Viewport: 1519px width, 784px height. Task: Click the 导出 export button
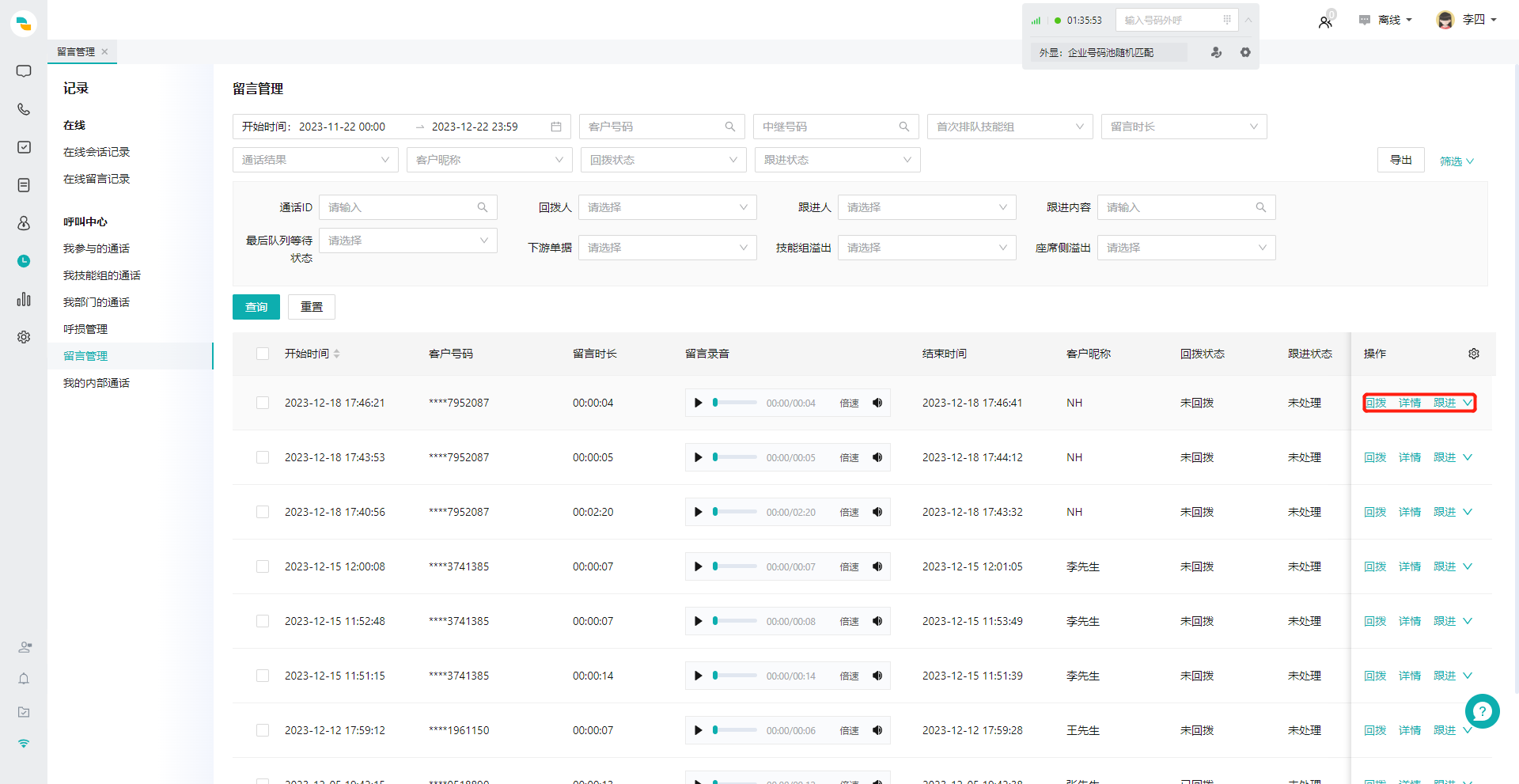tap(1401, 160)
